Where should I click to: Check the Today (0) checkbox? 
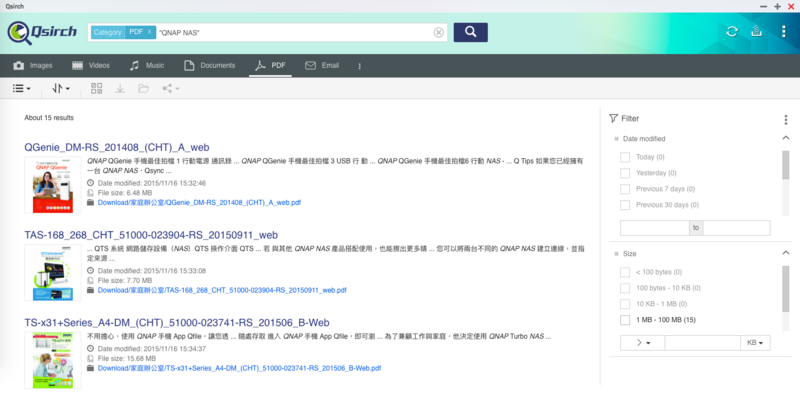625,157
